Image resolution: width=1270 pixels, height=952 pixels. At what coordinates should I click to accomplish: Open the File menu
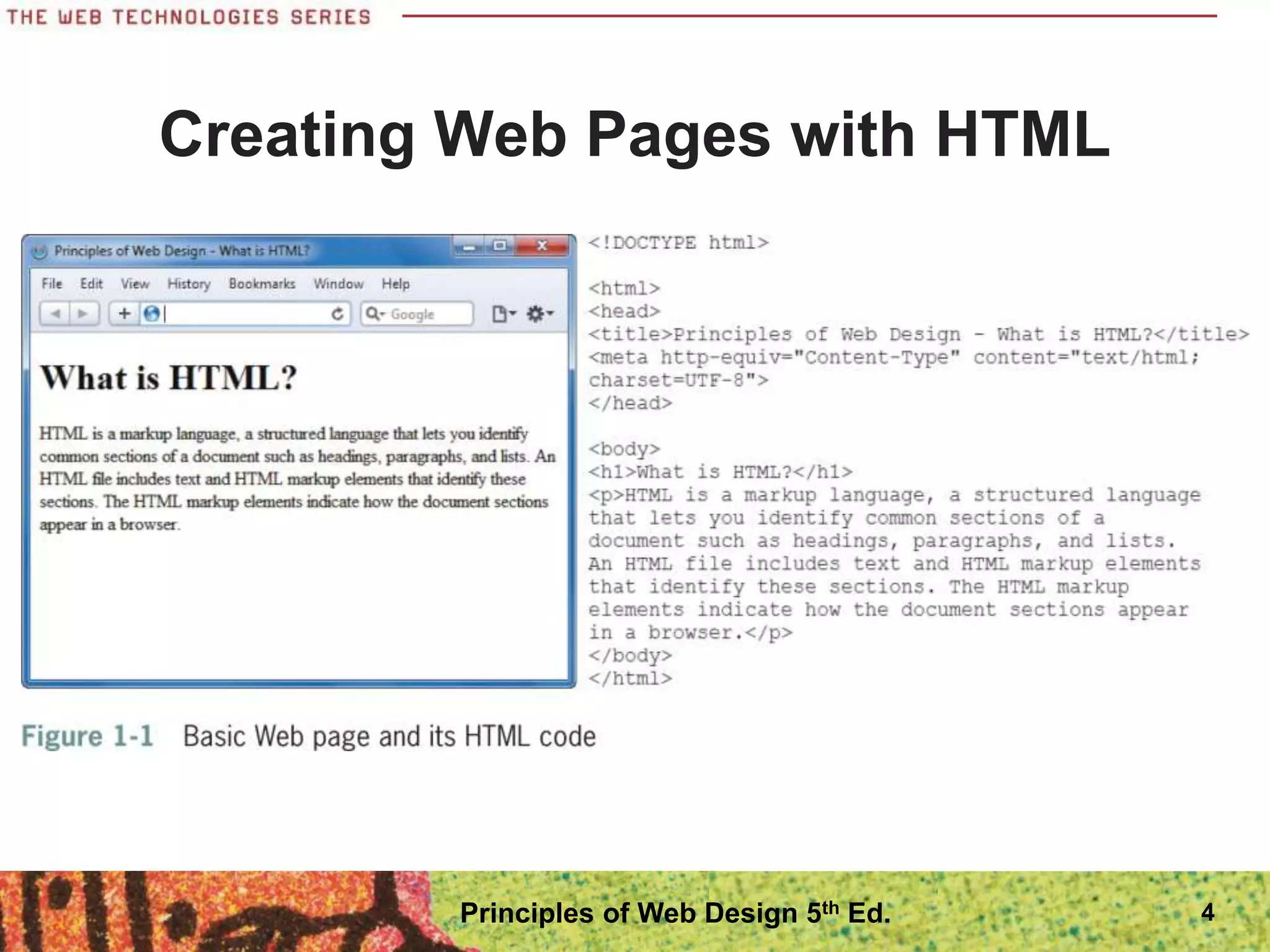coord(52,284)
